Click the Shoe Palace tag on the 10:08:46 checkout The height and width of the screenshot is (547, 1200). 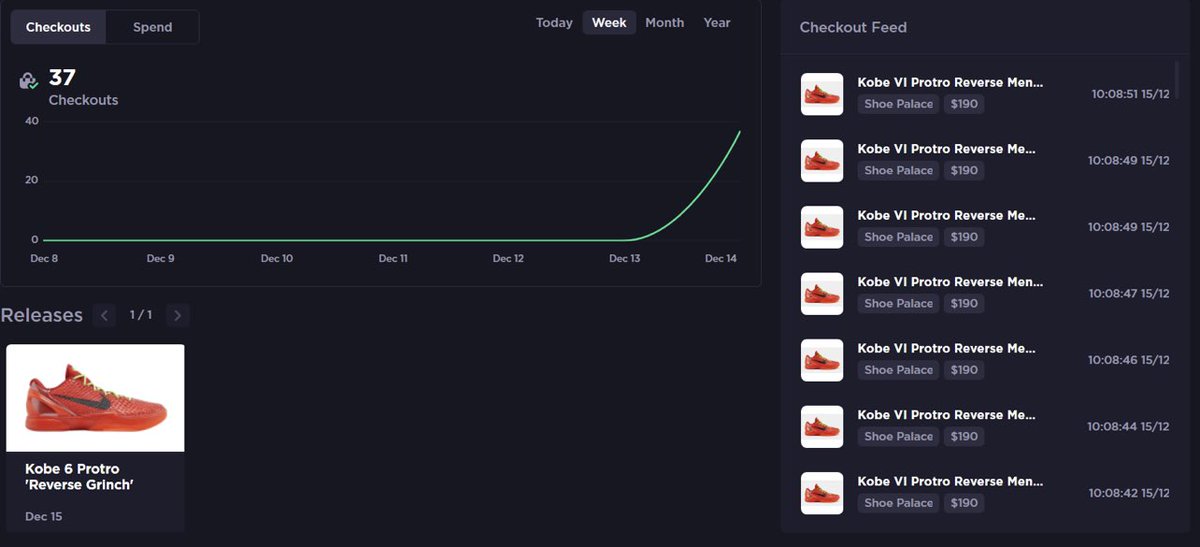(x=898, y=370)
